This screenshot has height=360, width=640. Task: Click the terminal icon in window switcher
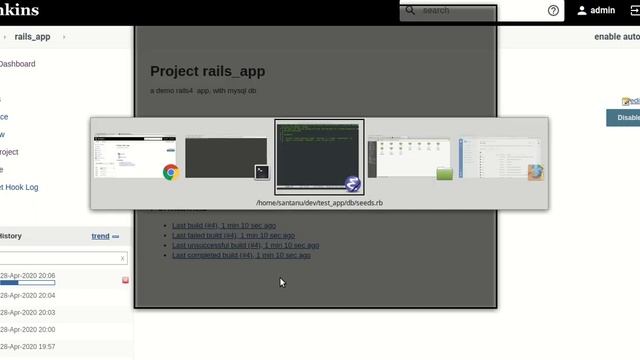click(262, 172)
